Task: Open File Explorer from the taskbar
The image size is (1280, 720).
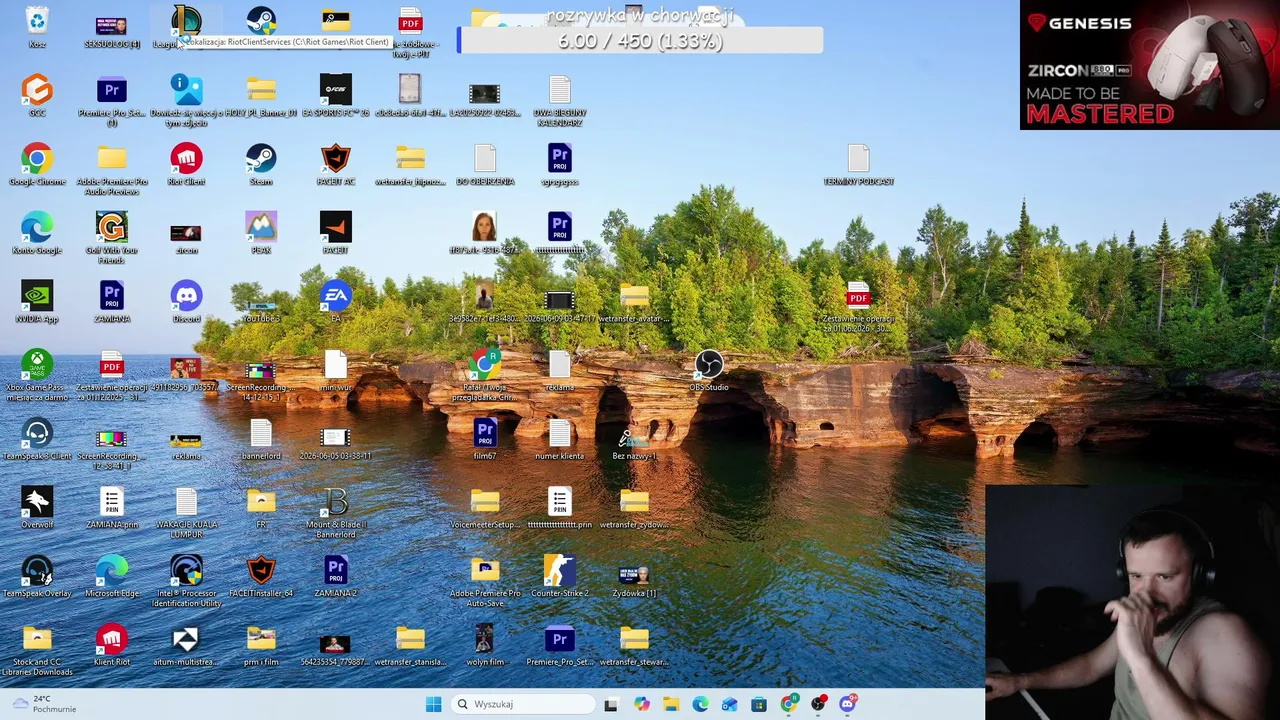Action: [x=670, y=704]
